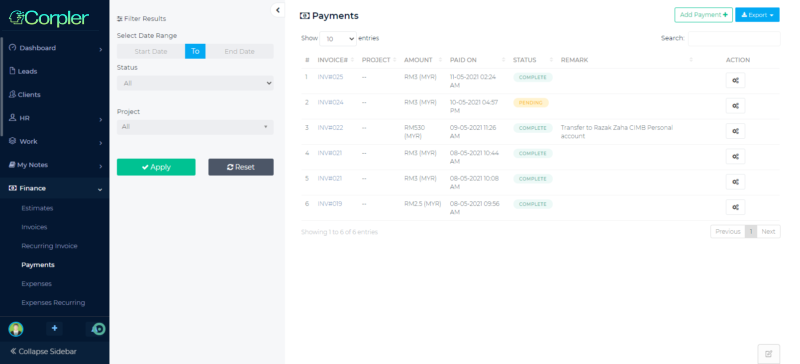
Task: Select page 1 in pagination
Action: coord(751,232)
